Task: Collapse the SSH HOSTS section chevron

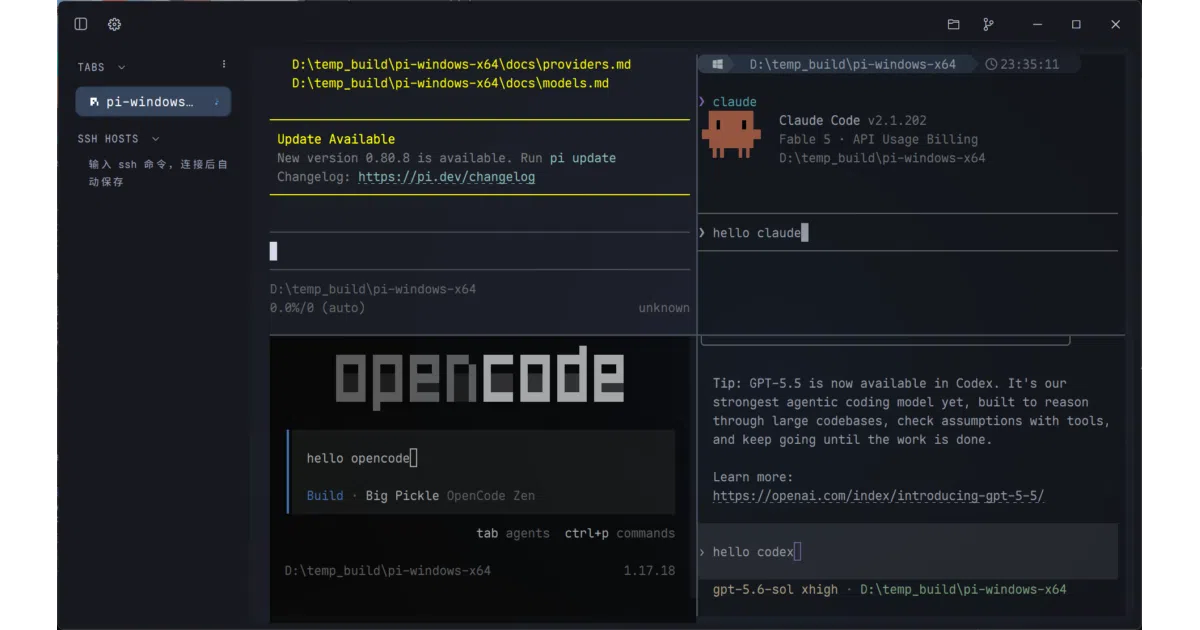Action: click(x=155, y=139)
